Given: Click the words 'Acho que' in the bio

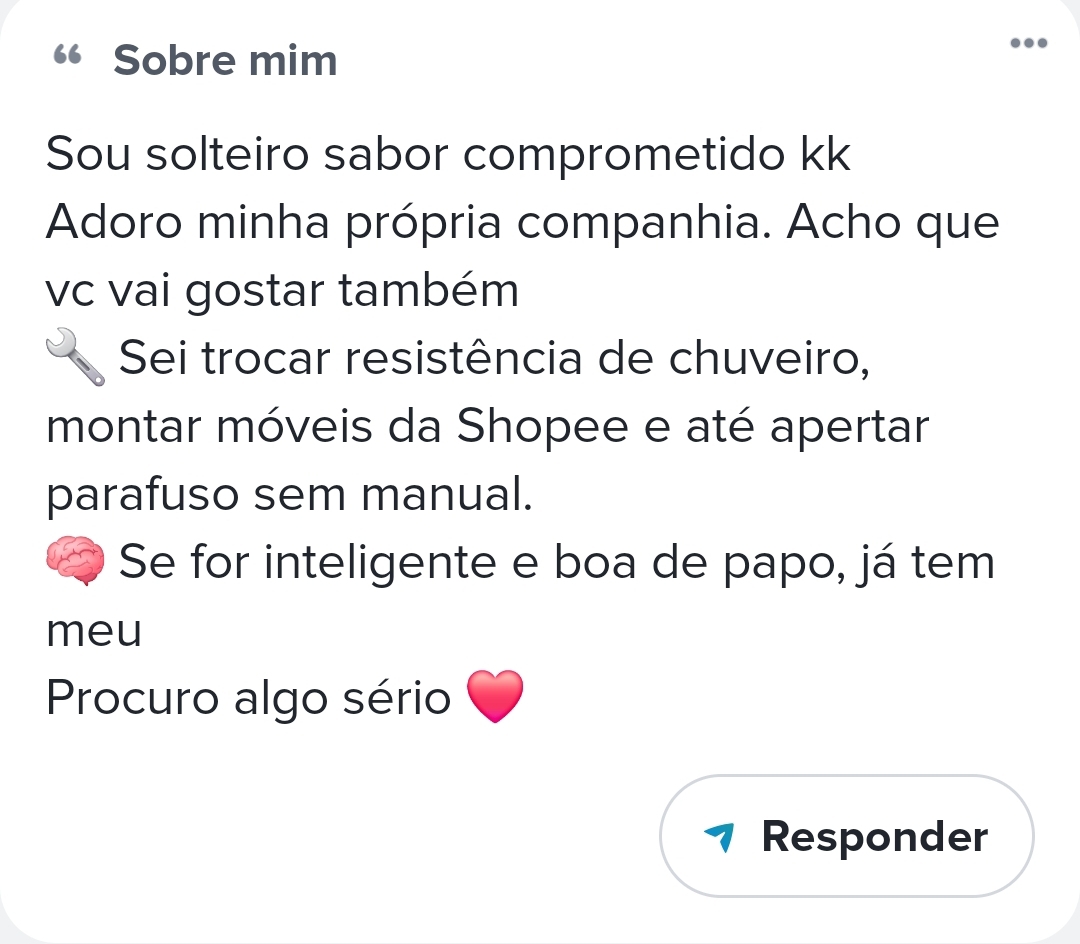Looking at the screenshot, I should [x=892, y=223].
